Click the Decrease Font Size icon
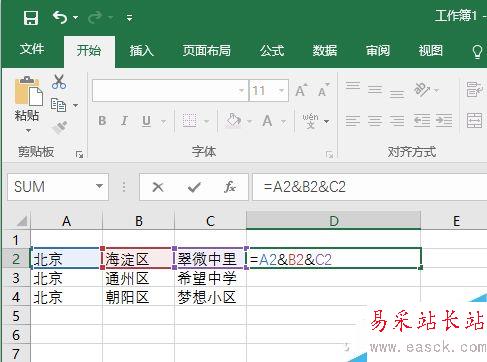 point(323,90)
